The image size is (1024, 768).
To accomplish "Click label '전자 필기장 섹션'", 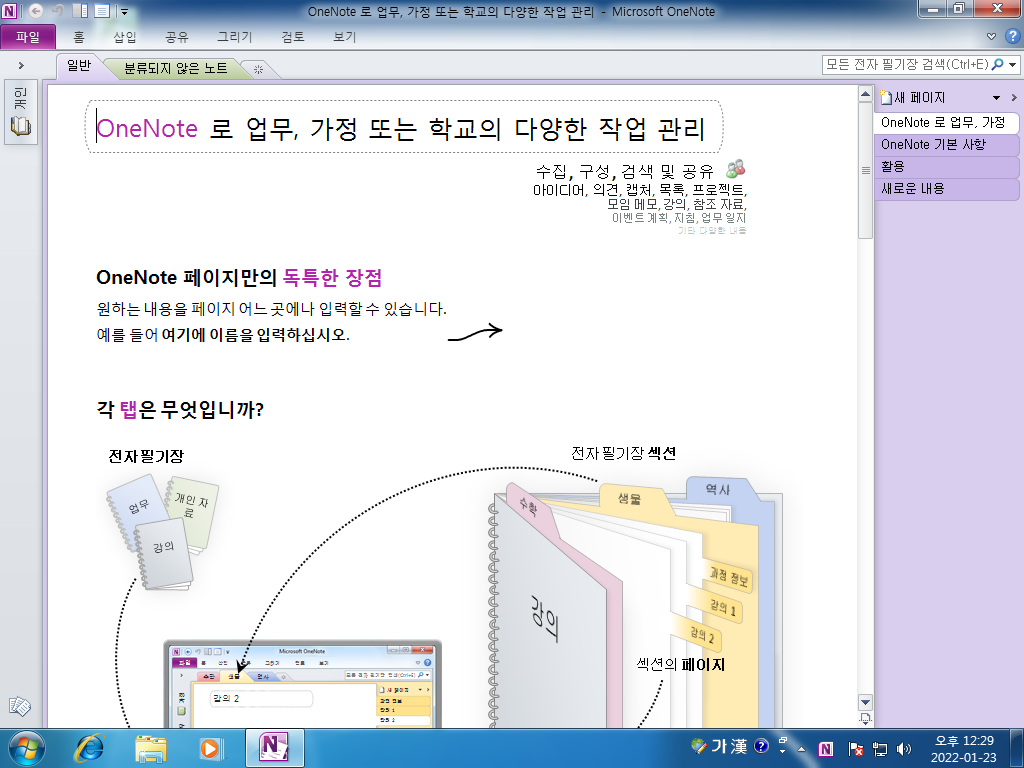I will [x=624, y=453].
